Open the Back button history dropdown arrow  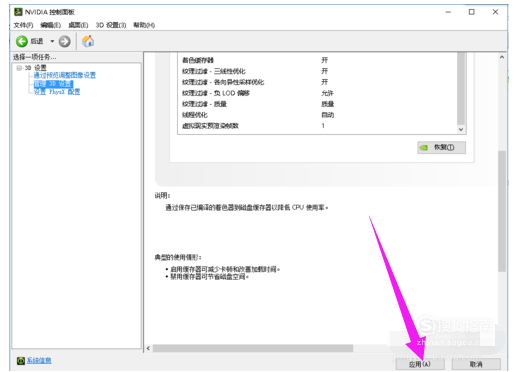point(52,41)
